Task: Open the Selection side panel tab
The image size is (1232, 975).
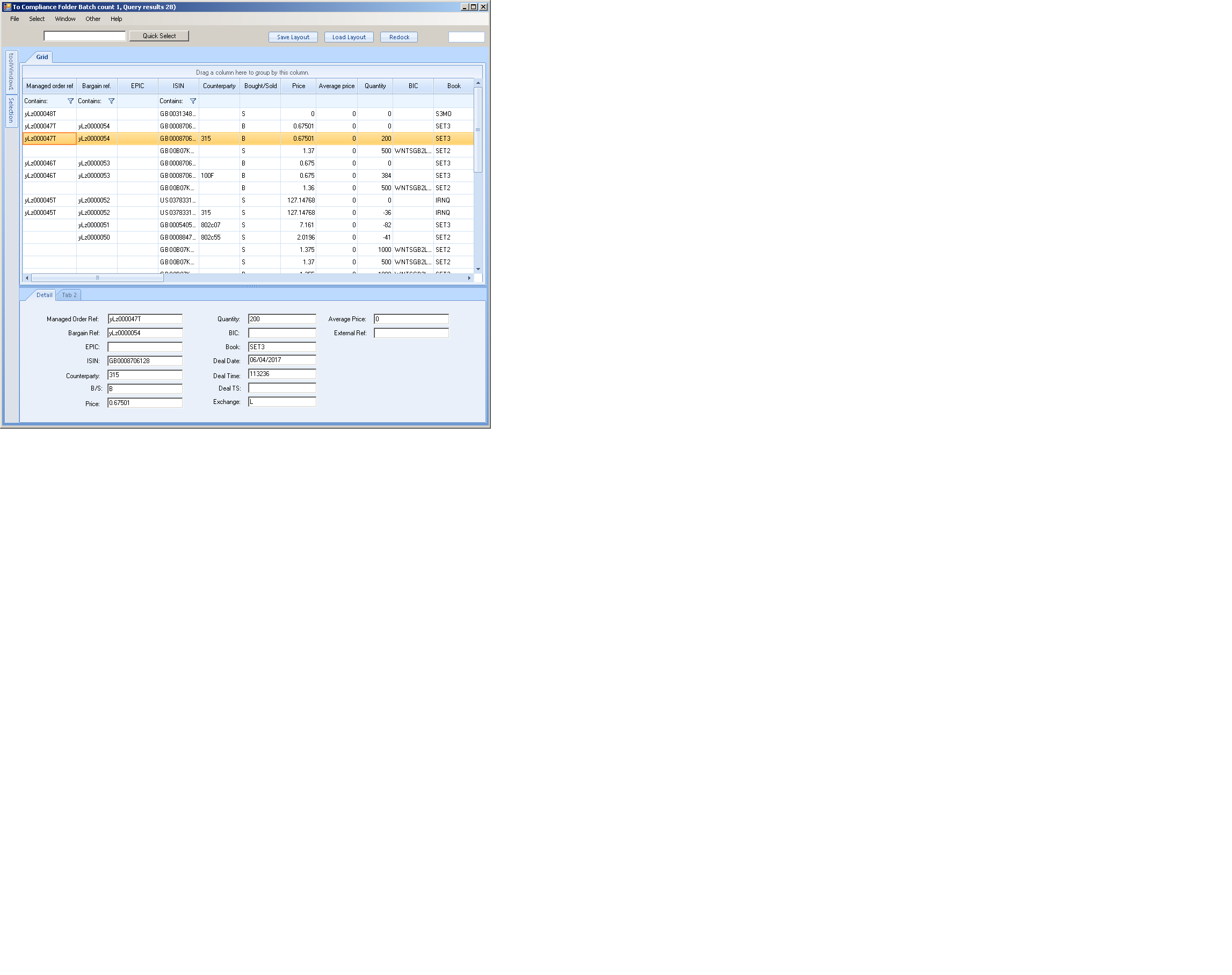Action: click(x=11, y=111)
